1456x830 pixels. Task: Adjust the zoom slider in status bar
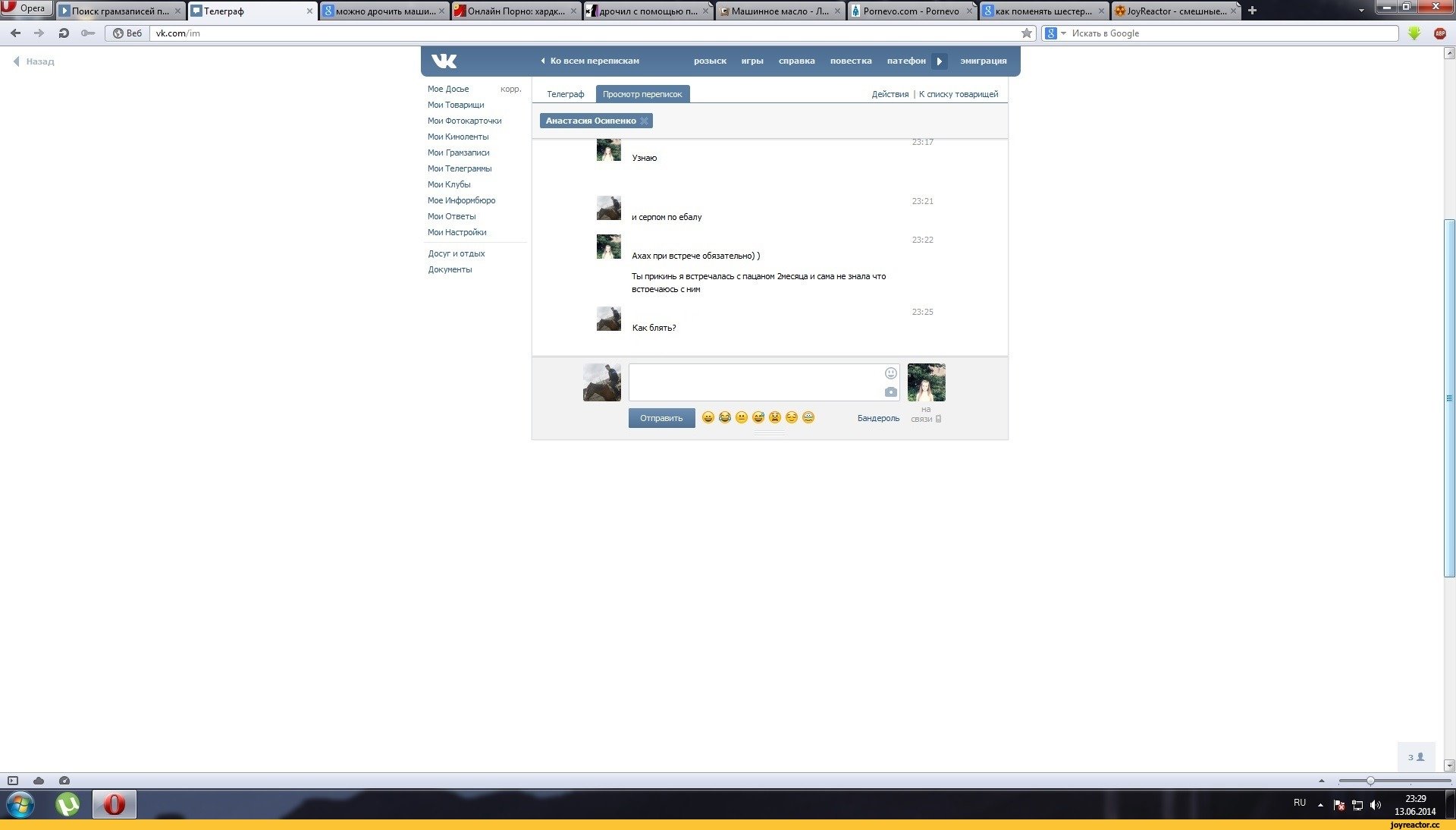[x=1370, y=781]
